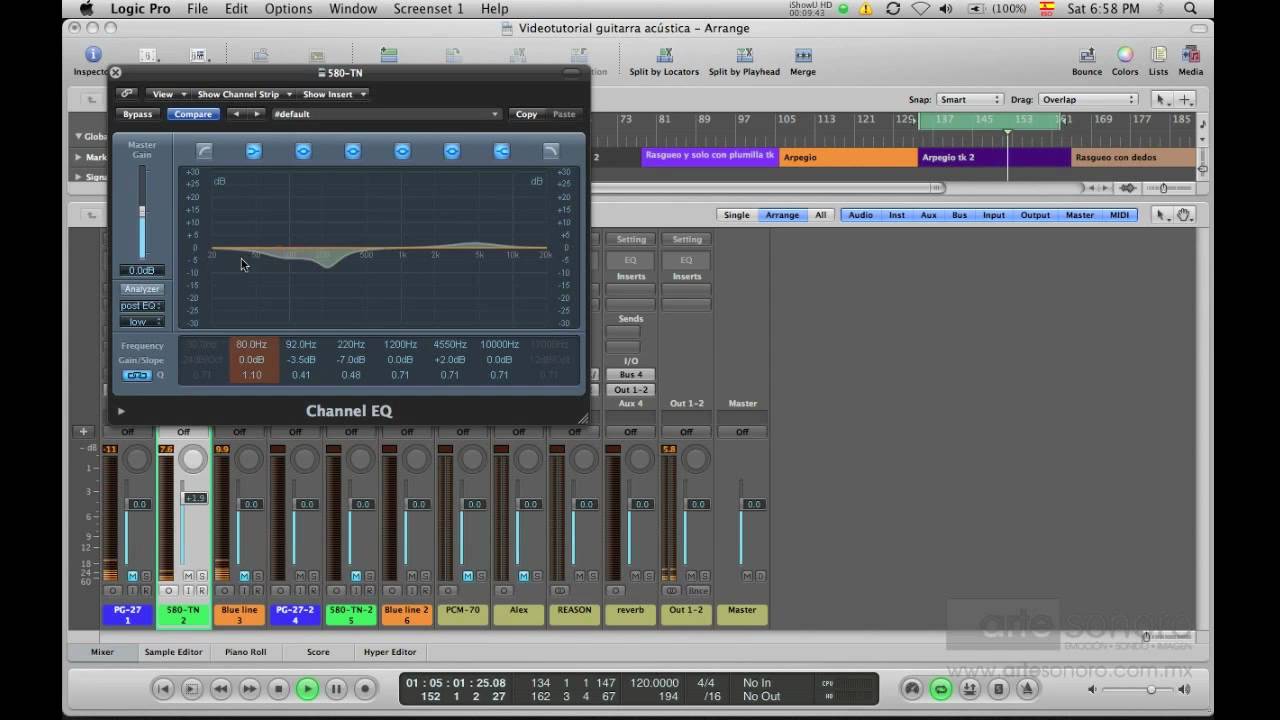Adjust the Master Gain slider in Channel EQ
The height and width of the screenshot is (720, 1280).
tap(142, 213)
